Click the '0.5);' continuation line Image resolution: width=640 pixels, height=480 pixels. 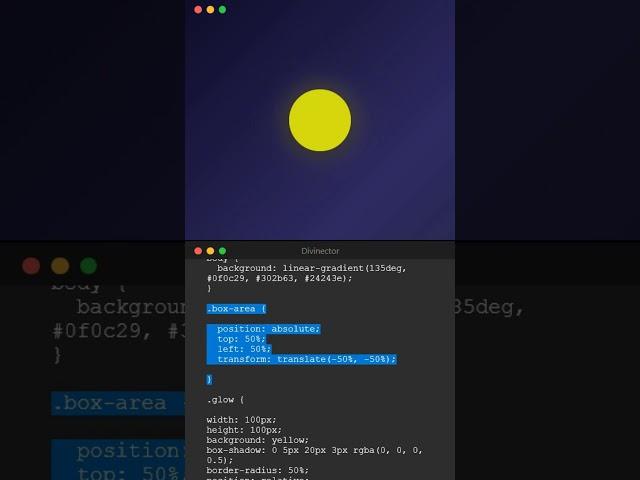pyautogui.click(x=220, y=460)
